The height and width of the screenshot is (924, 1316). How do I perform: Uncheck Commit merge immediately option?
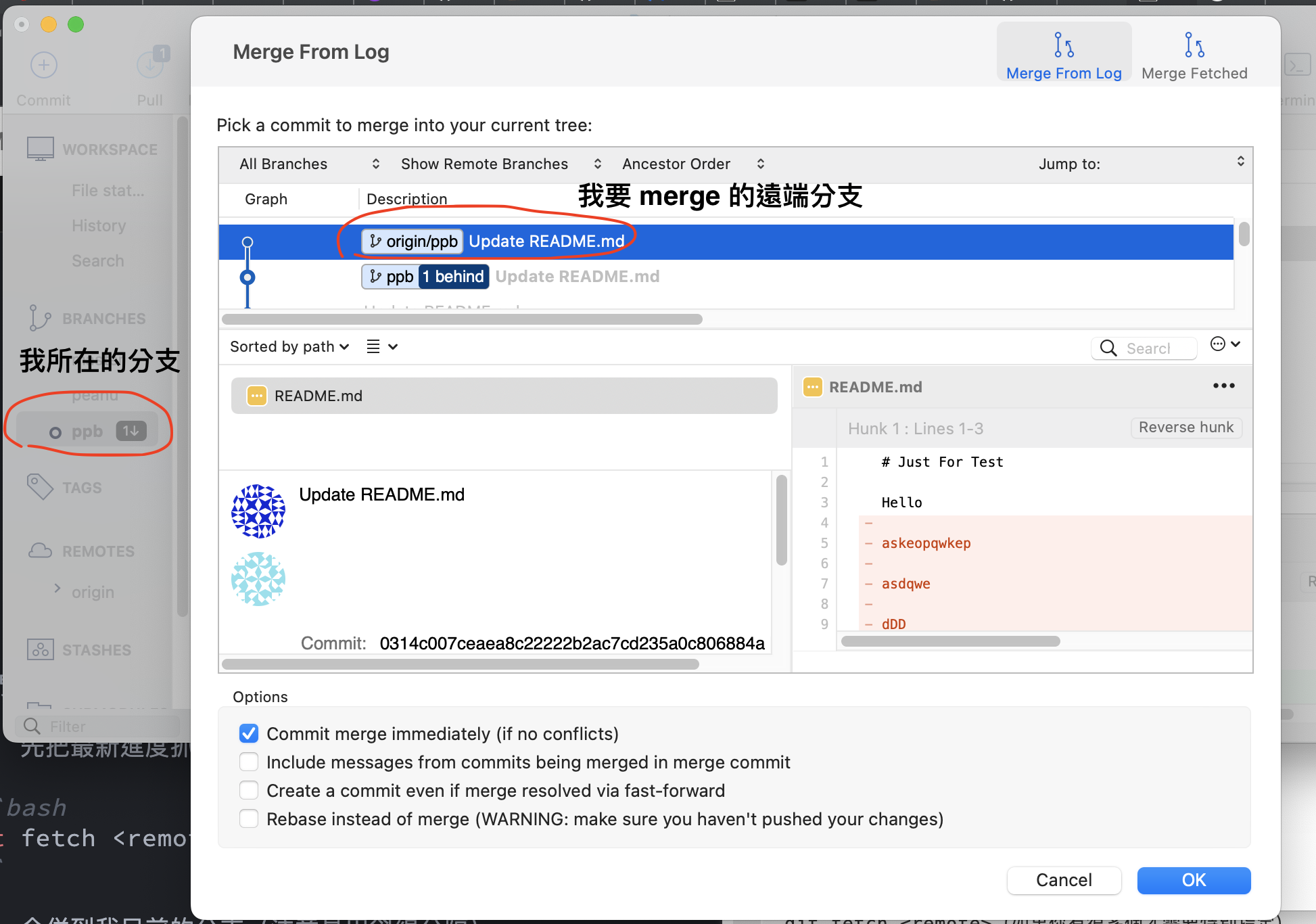pyautogui.click(x=249, y=733)
